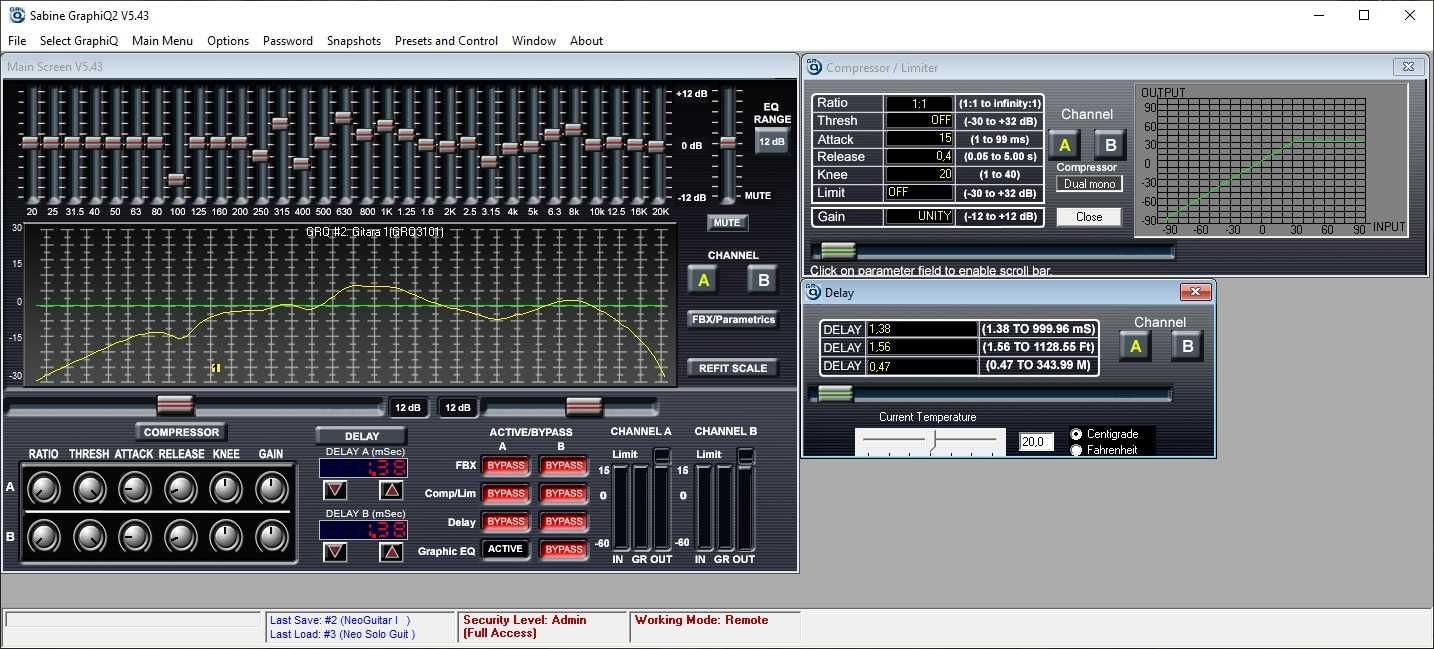Click the channel A ATTACK knob

(x=134, y=488)
